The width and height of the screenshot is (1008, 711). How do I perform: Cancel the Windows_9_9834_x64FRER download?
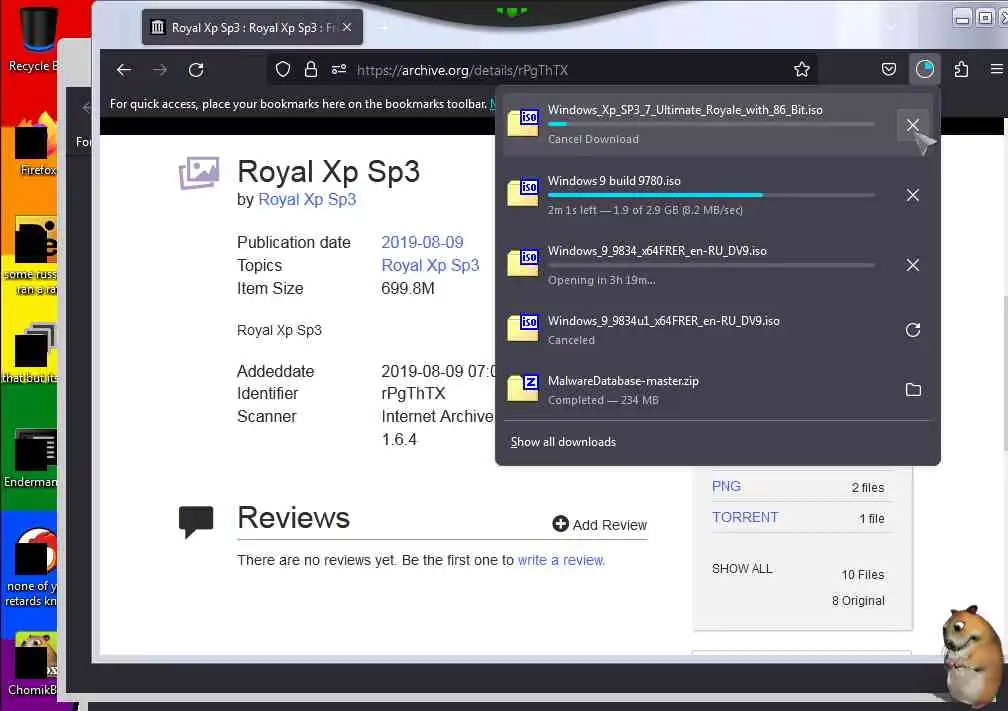[913, 265]
